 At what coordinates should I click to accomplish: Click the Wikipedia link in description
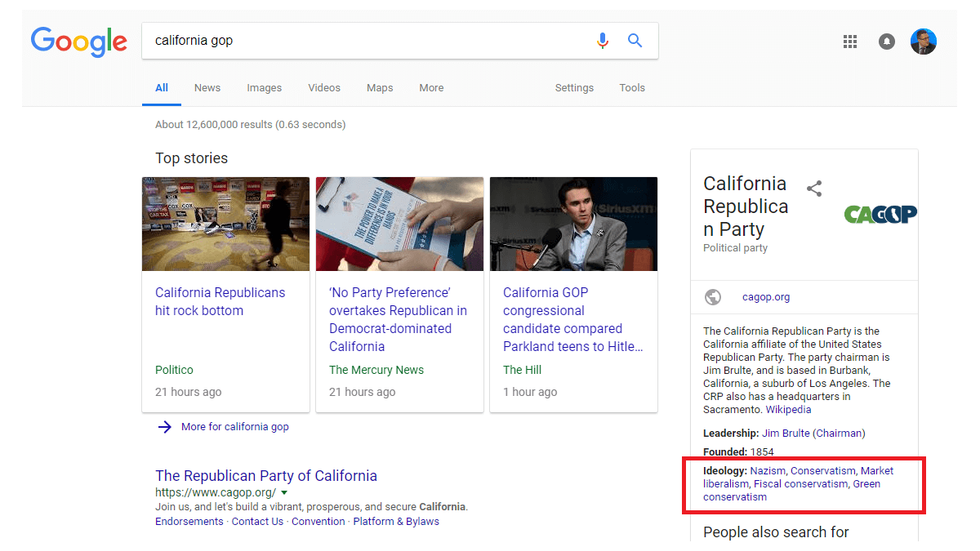(x=788, y=410)
